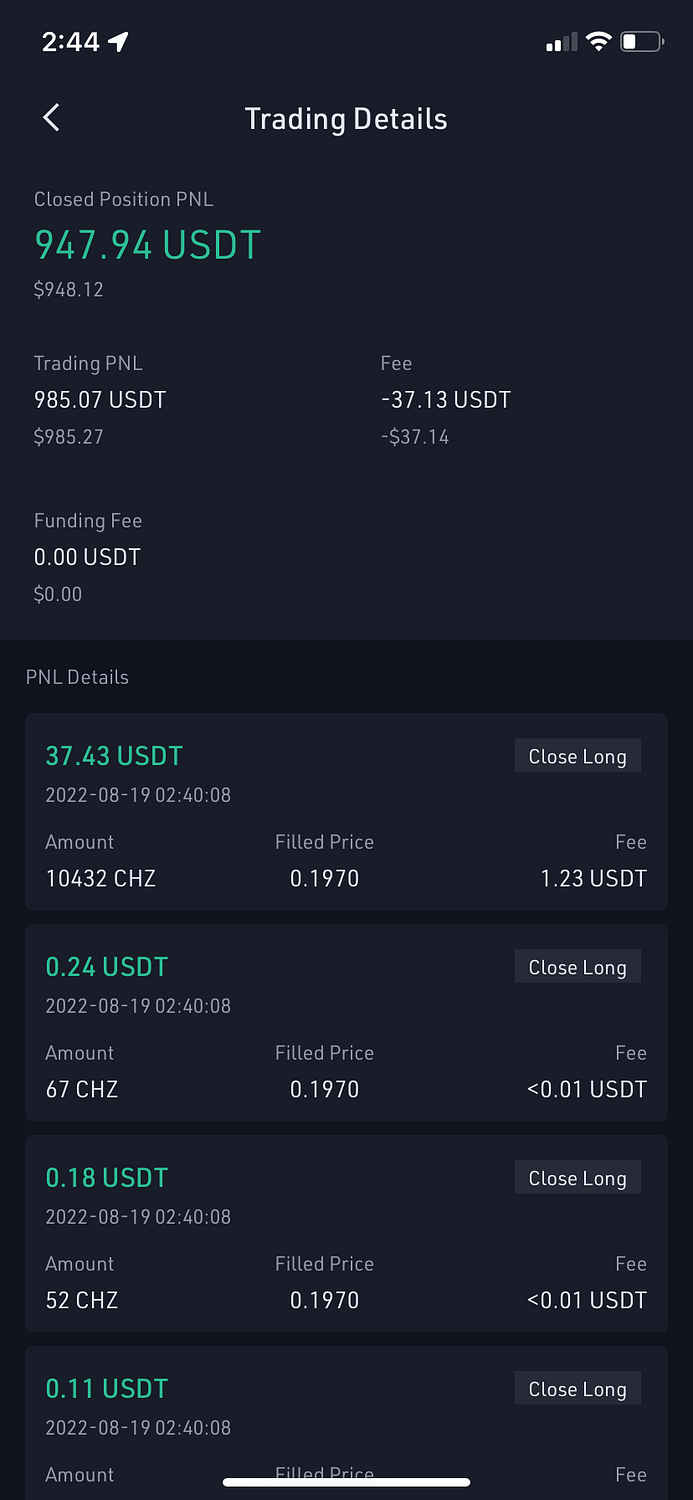Viewport: 693px width, 1500px height.
Task: Tap the home indicator bar at bottom
Action: tap(346, 1482)
